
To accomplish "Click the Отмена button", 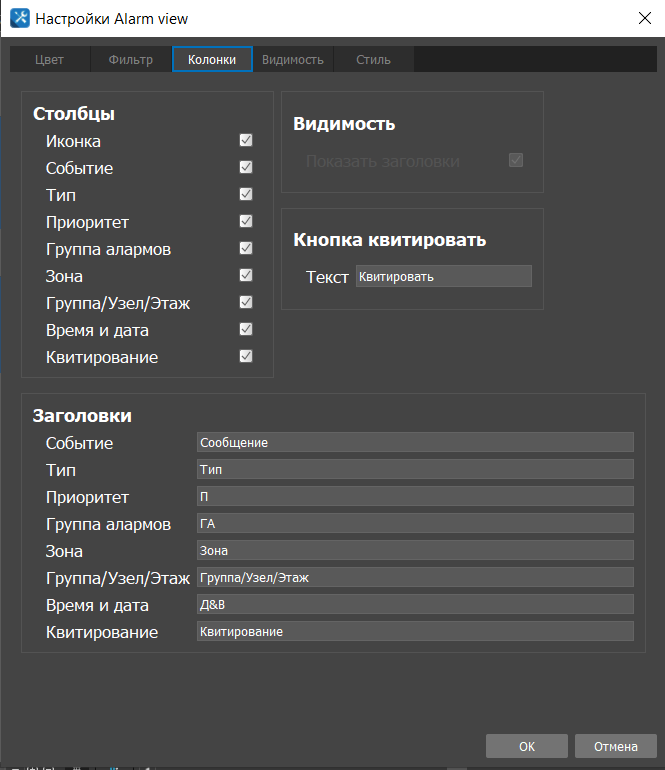I will 615,746.
